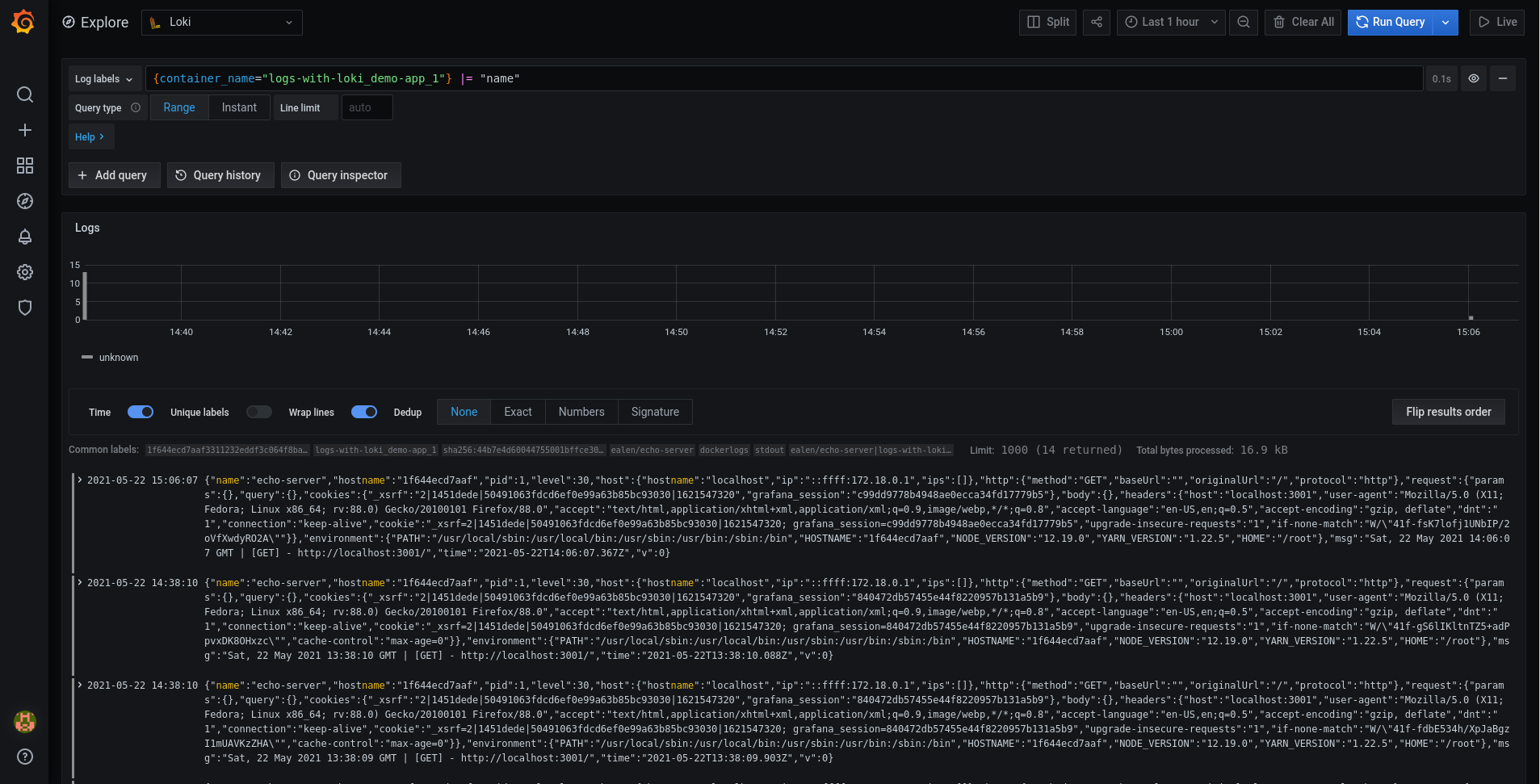Expand the log row at 15:06:07
This screenshot has height=784, width=1540.
[80, 480]
